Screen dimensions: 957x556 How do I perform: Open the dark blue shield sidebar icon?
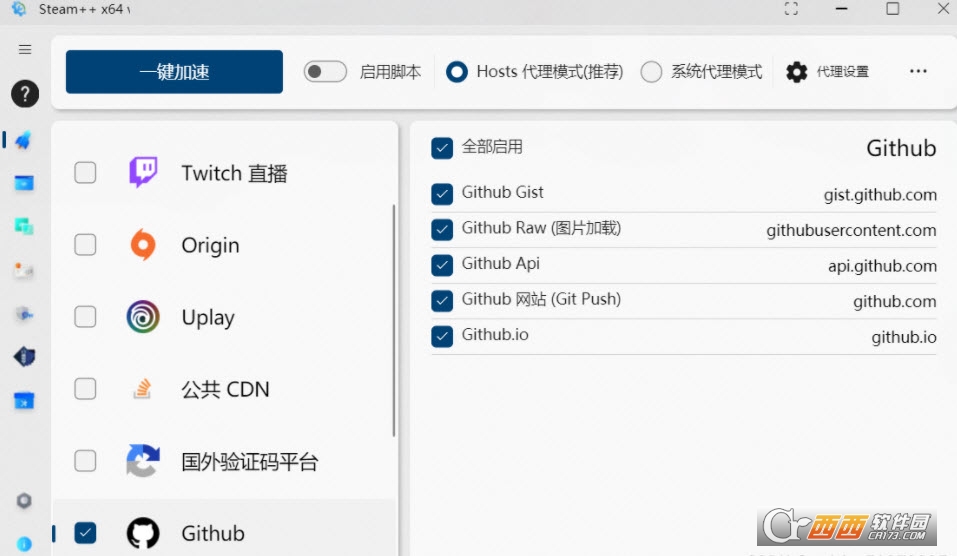(24, 357)
